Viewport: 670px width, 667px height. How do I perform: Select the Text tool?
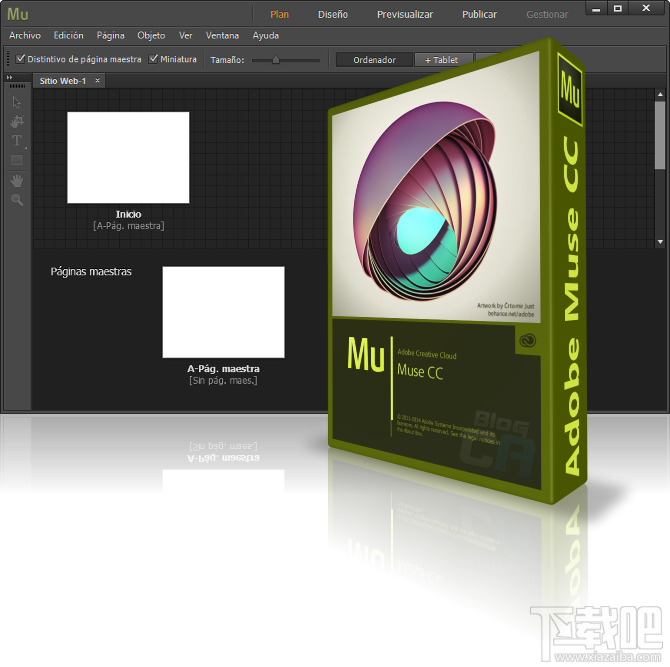pos(17,141)
